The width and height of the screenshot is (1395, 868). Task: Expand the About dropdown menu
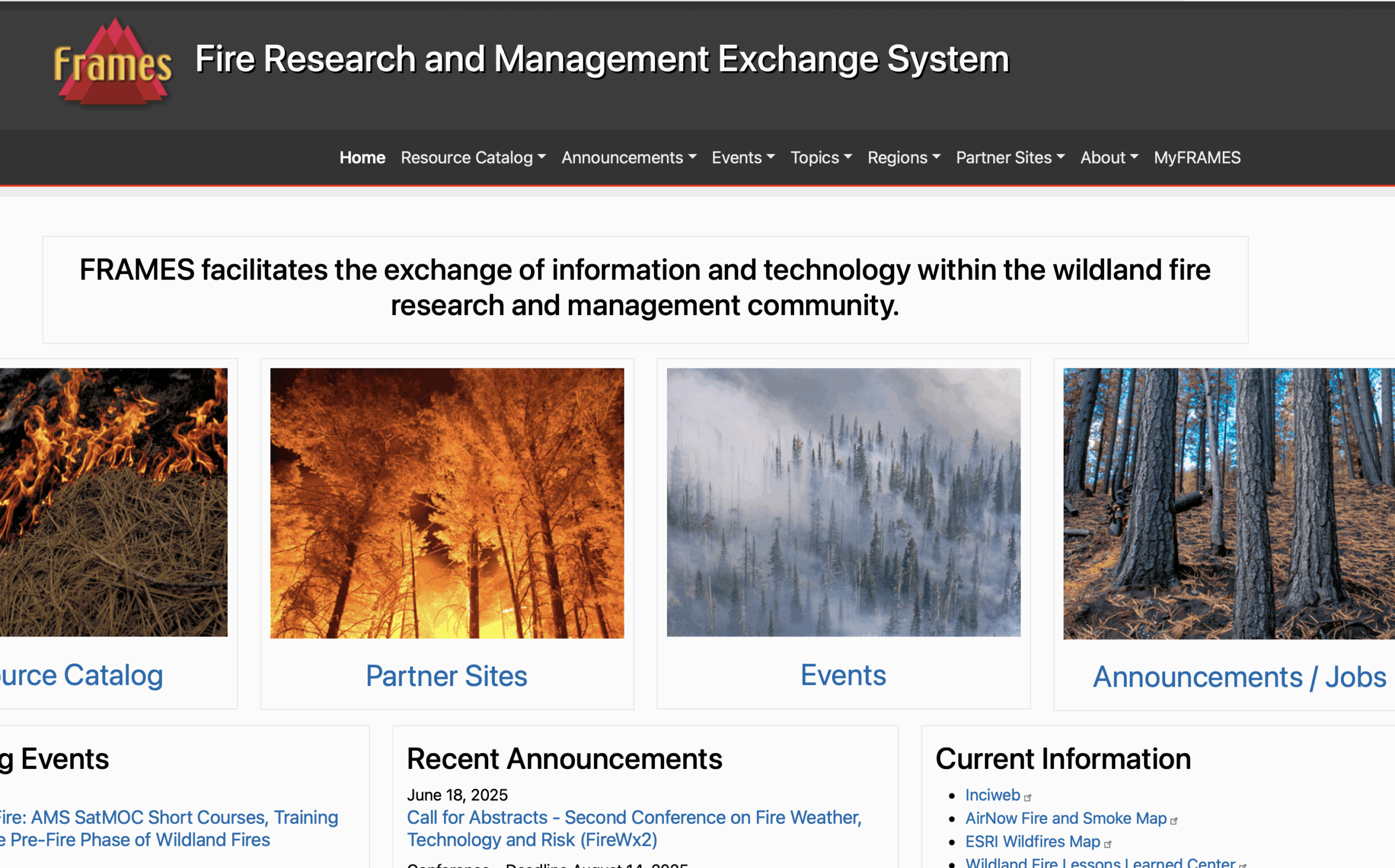[1108, 157]
